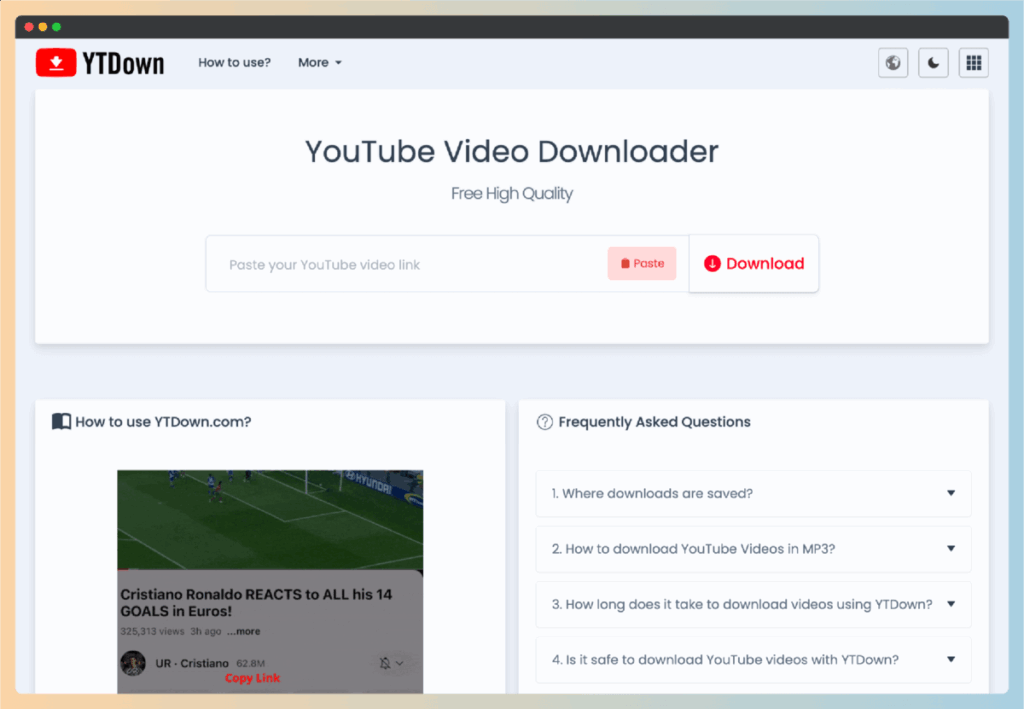
Task: Click the YTDown wordmark text
Action: (x=123, y=63)
